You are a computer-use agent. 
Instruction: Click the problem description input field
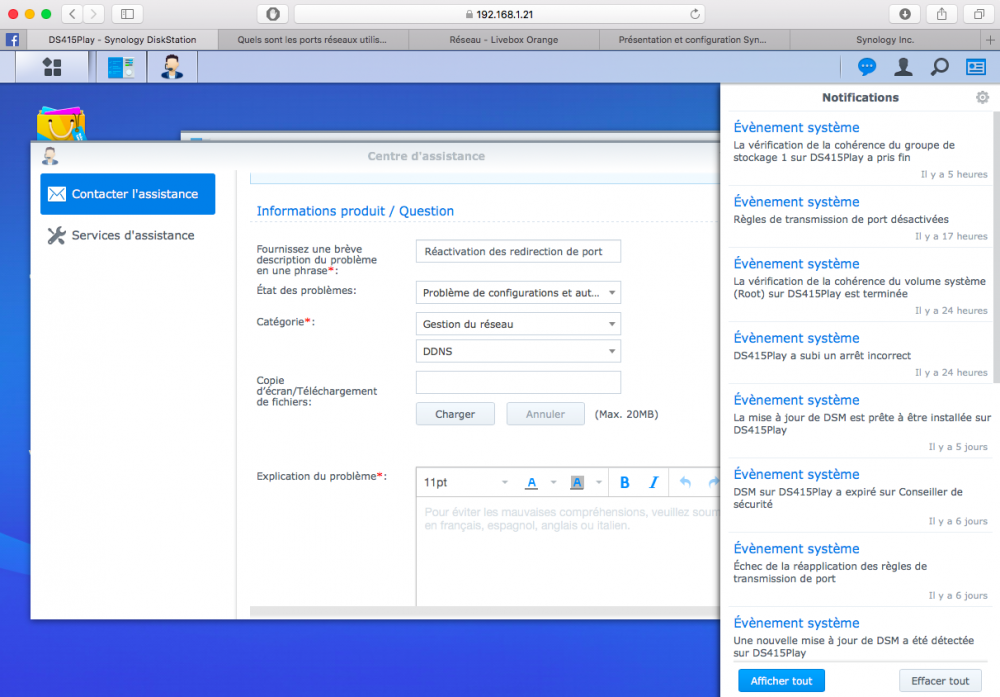[518, 251]
